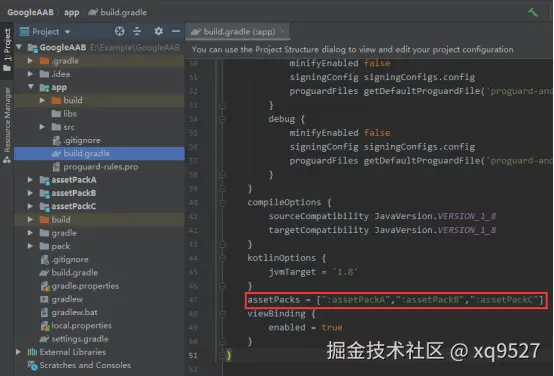Toggle the 1: Project side tab

[7, 49]
